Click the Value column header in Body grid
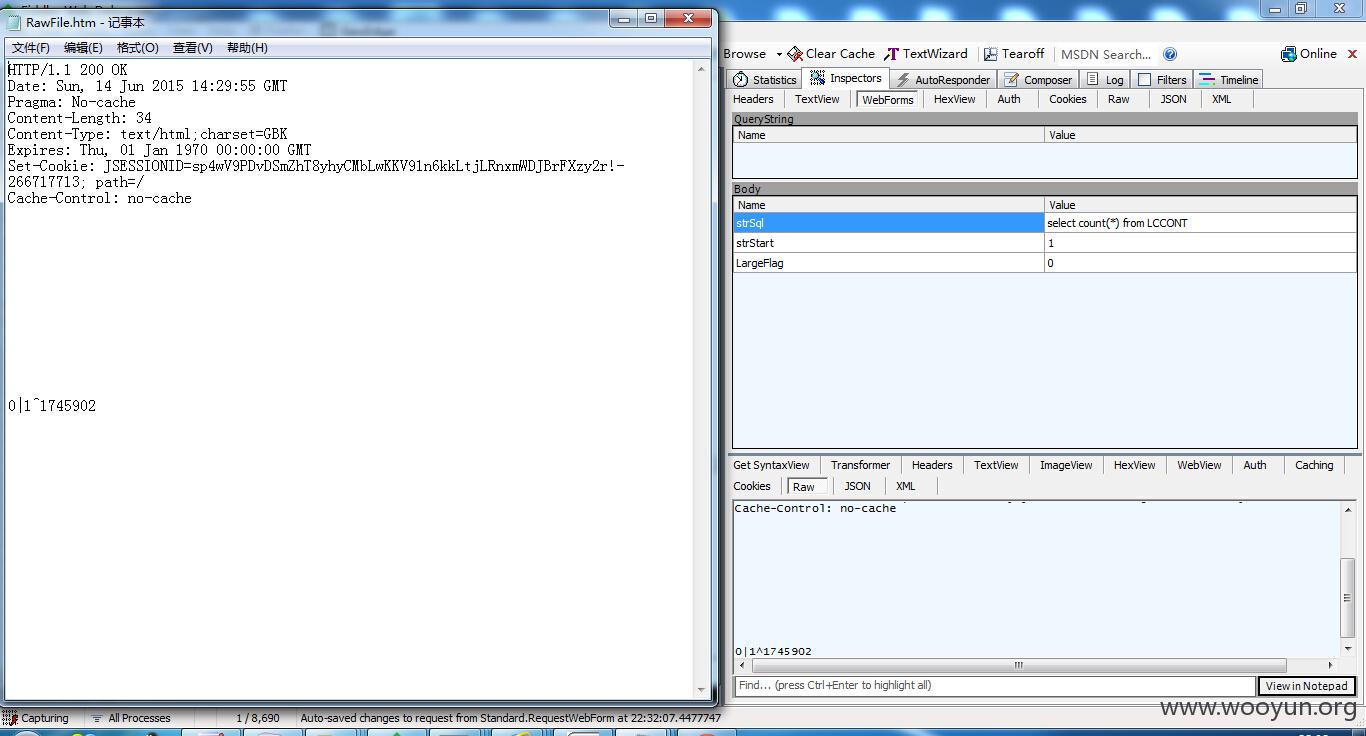1366x736 pixels. (x=1200, y=205)
